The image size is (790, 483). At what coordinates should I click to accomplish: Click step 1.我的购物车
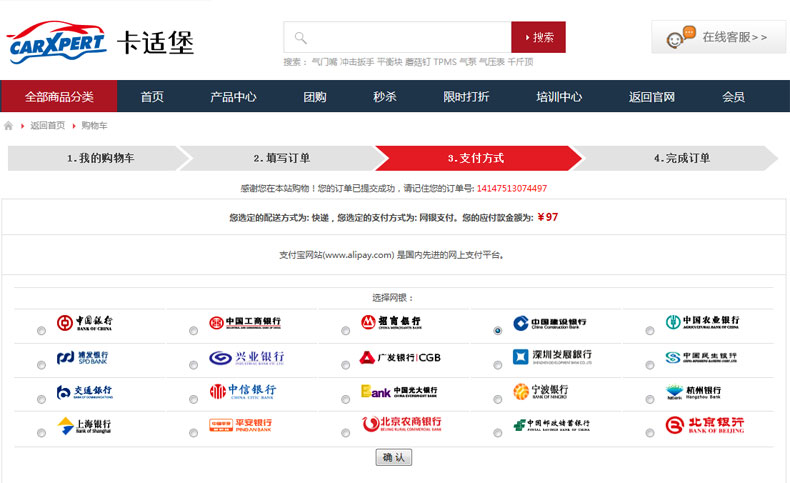(100, 158)
